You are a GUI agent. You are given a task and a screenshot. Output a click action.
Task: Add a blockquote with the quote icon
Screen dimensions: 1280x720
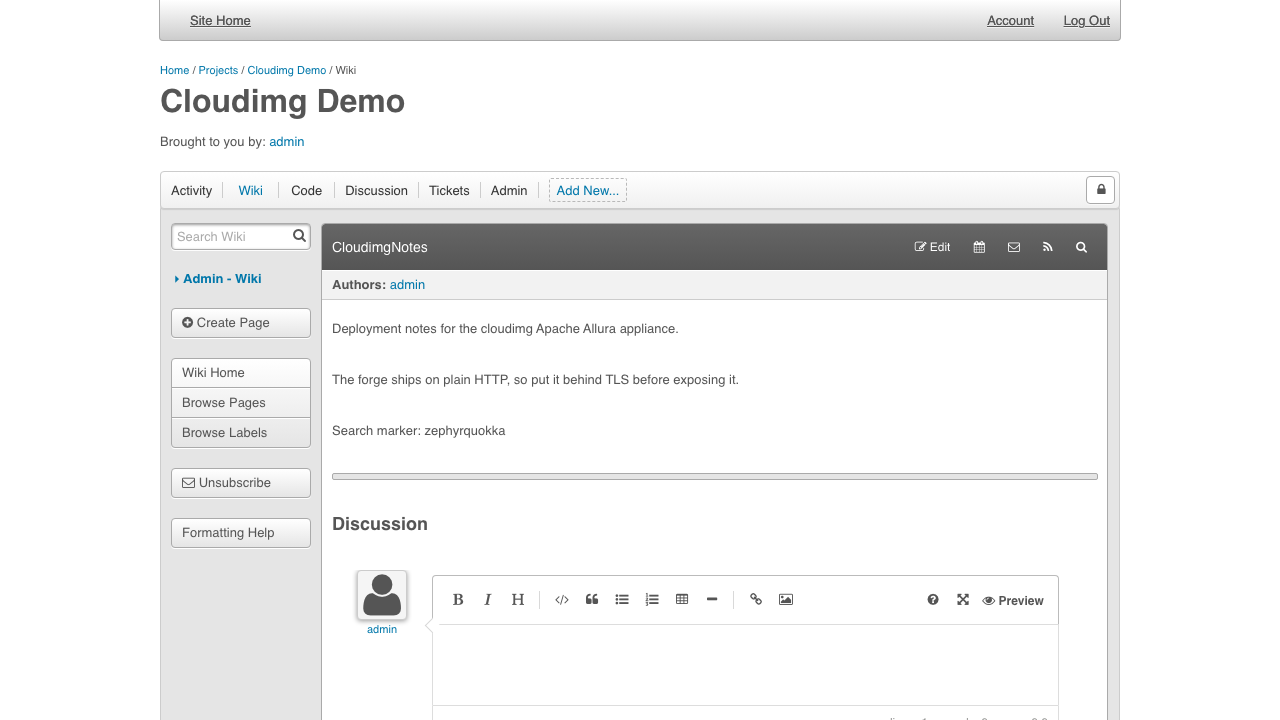pos(592,600)
